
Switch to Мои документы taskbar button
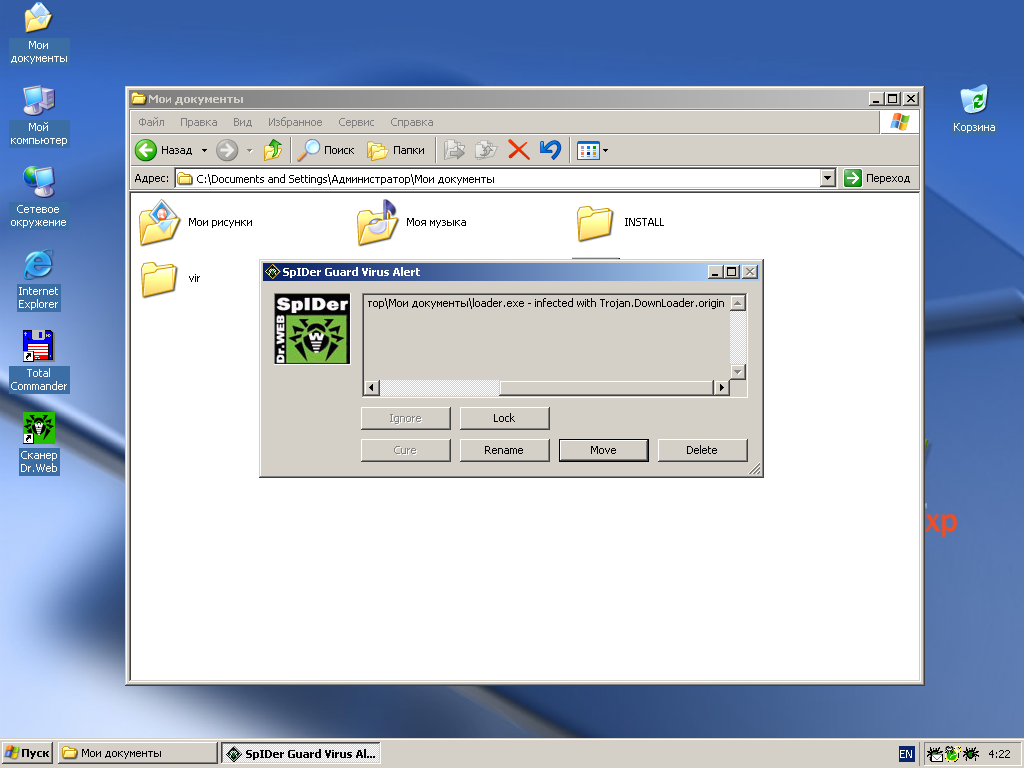point(137,754)
